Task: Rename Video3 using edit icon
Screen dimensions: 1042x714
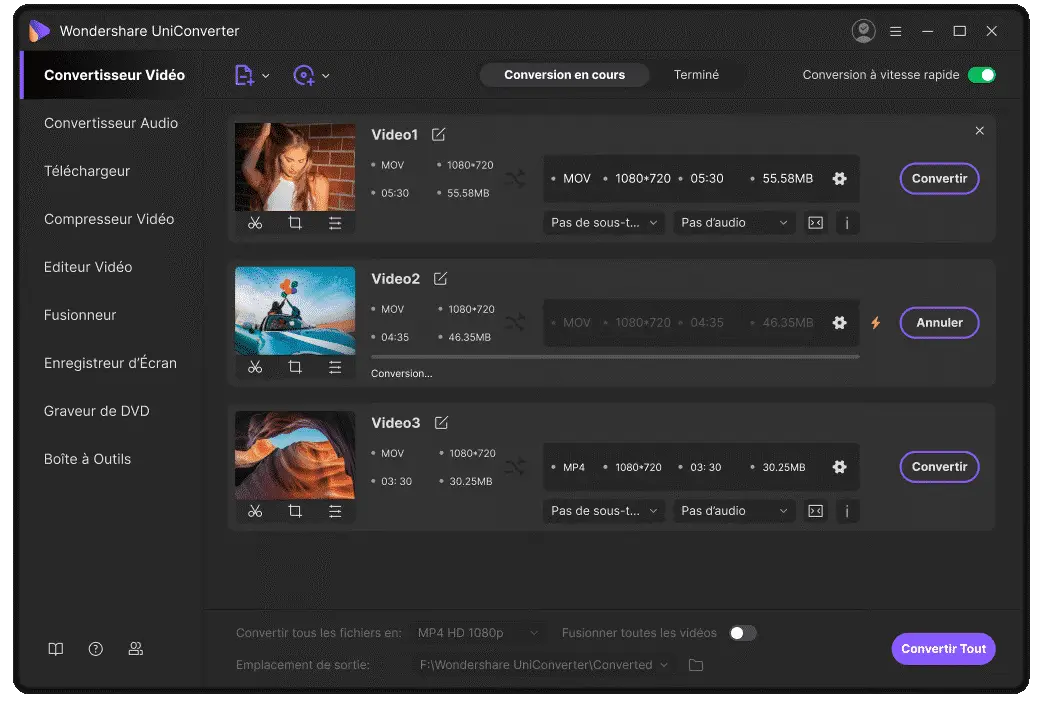Action: (441, 423)
